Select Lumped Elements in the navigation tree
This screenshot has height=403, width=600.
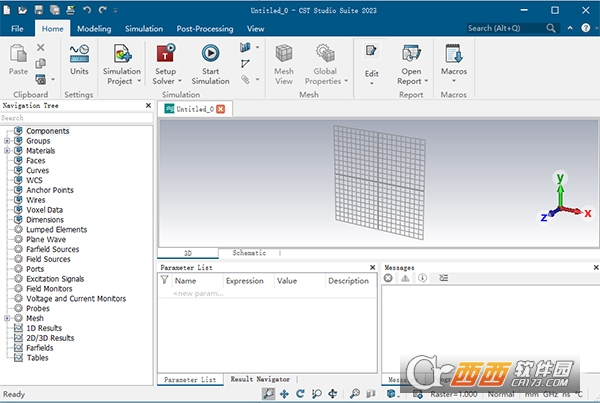(x=57, y=230)
